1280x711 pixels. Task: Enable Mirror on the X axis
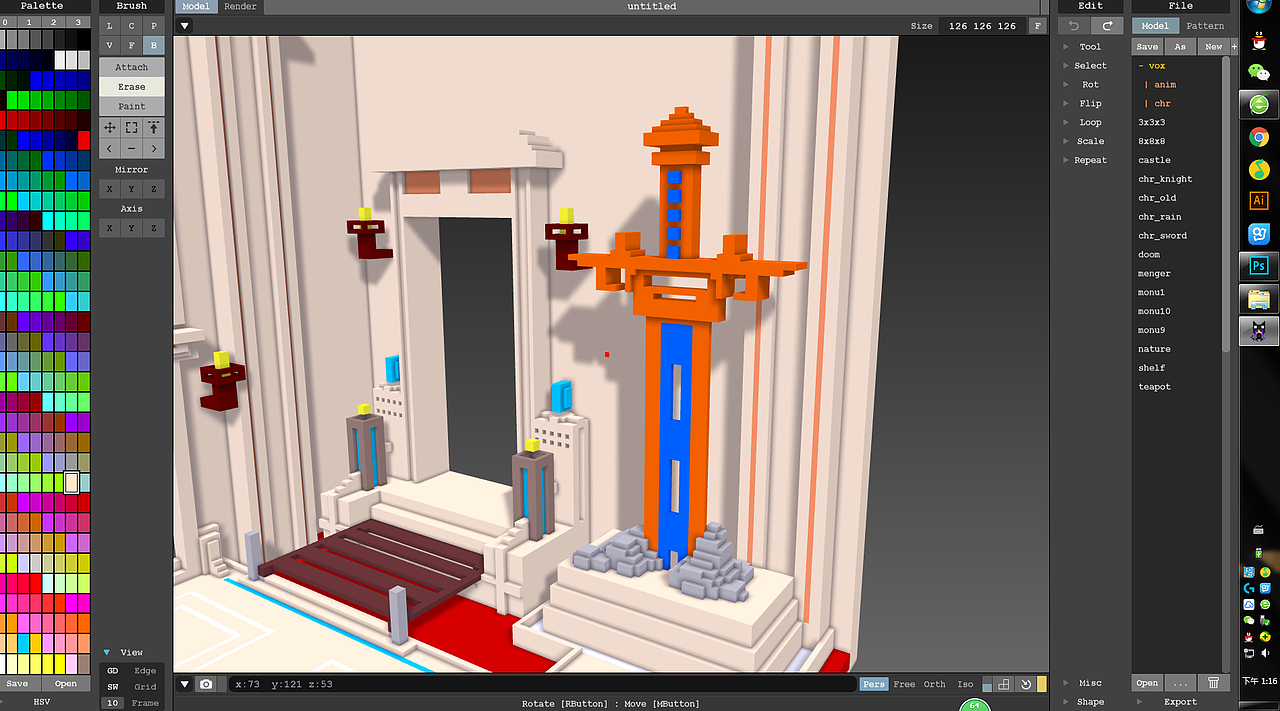[x=109, y=188]
